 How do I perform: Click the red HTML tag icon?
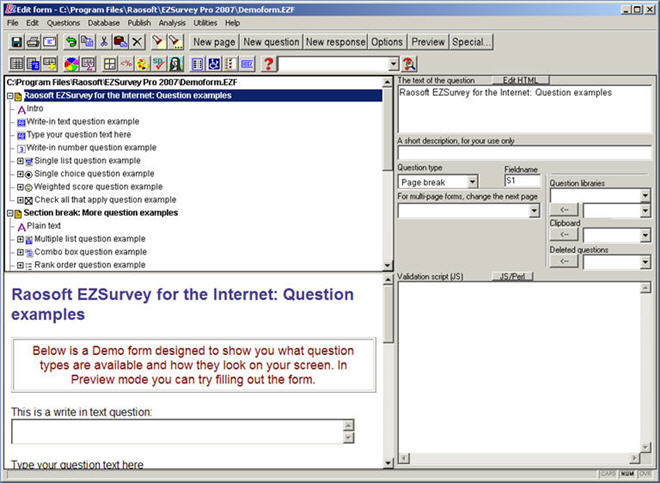click(126, 64)
